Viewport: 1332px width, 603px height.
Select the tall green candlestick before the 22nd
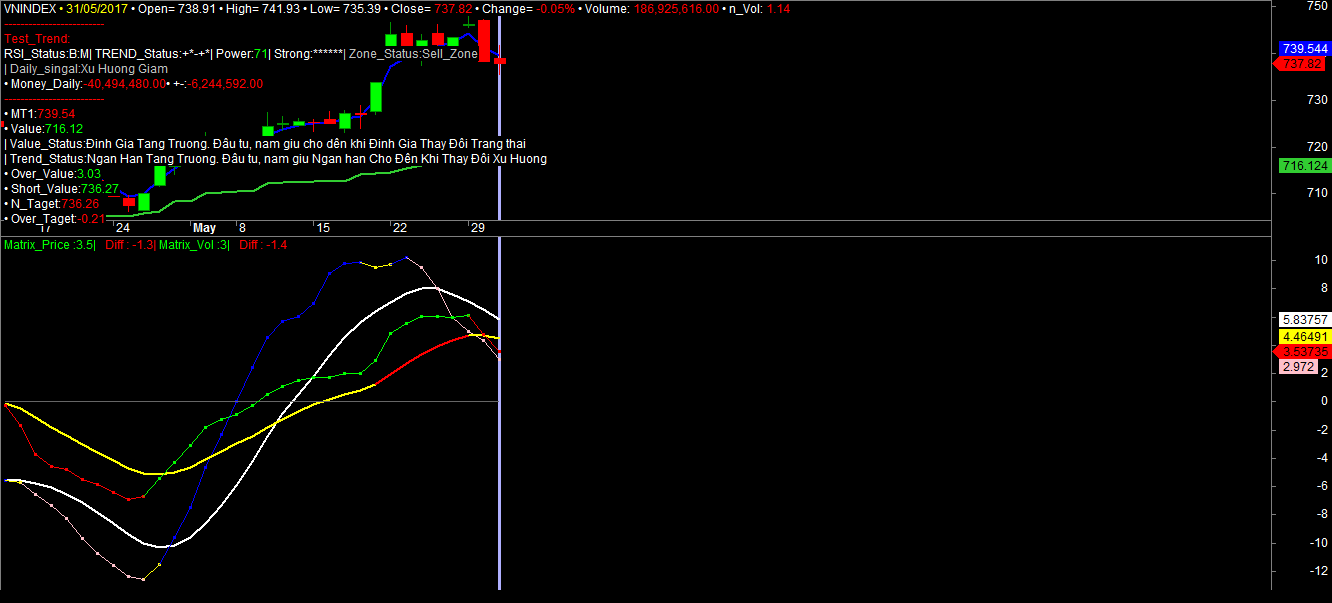376,96
